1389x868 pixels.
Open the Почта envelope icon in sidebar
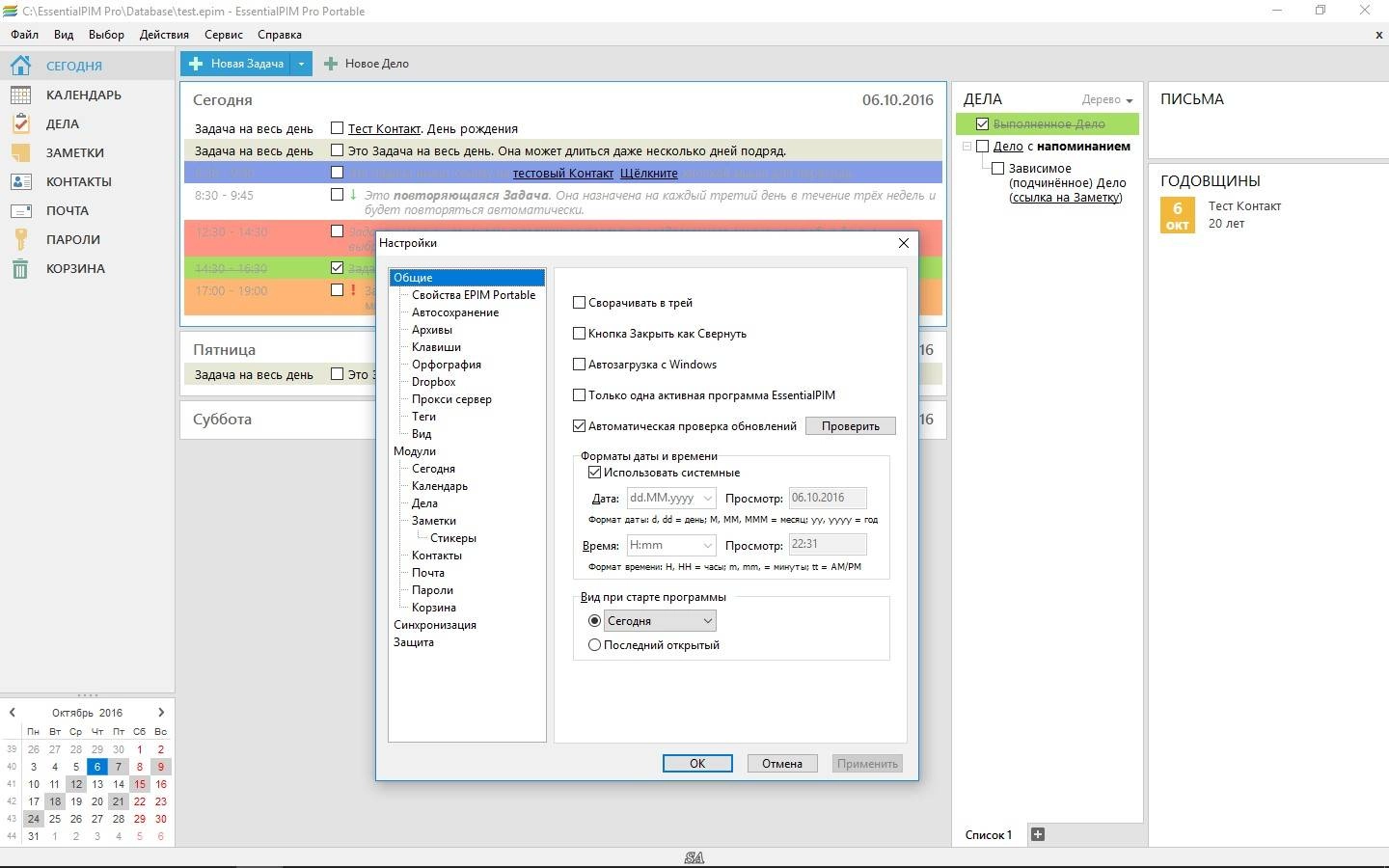point(20,210)
